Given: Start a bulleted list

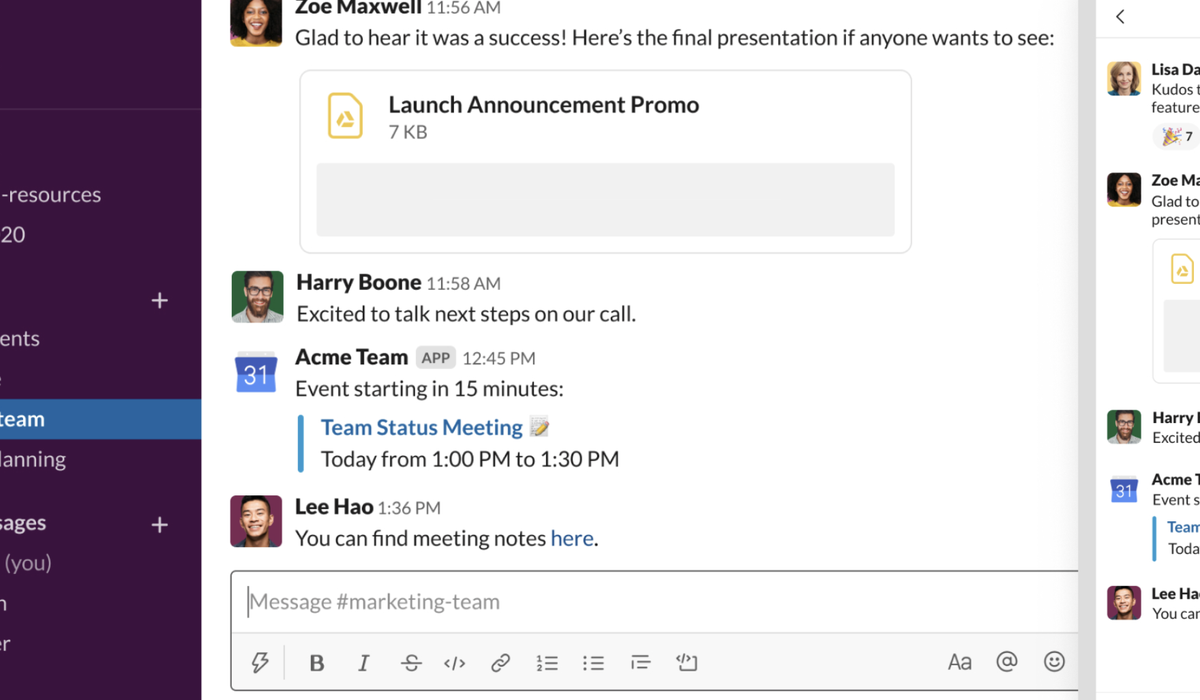Looking at the screenshot, I should click(594, 662).
